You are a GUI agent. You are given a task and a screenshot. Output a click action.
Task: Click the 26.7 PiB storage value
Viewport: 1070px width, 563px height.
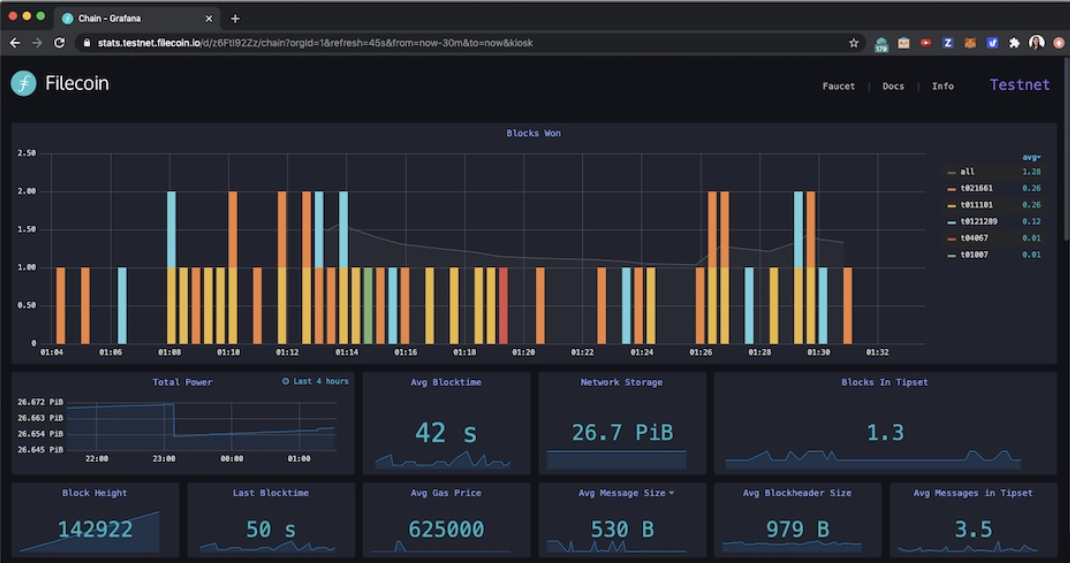[622, 433]
